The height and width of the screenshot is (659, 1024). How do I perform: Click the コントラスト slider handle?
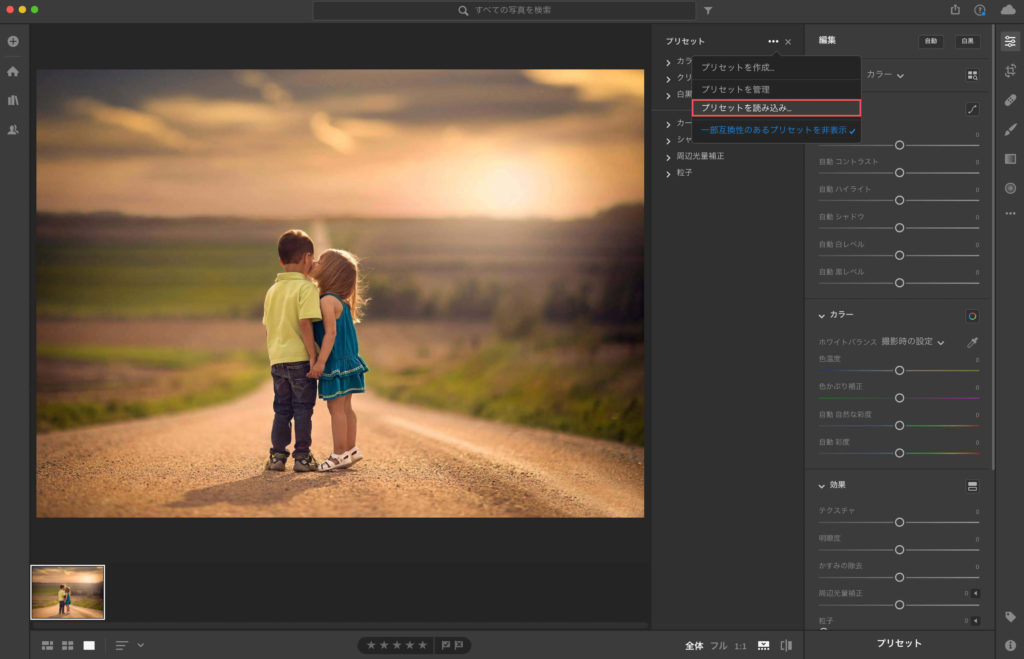[899, 172]
